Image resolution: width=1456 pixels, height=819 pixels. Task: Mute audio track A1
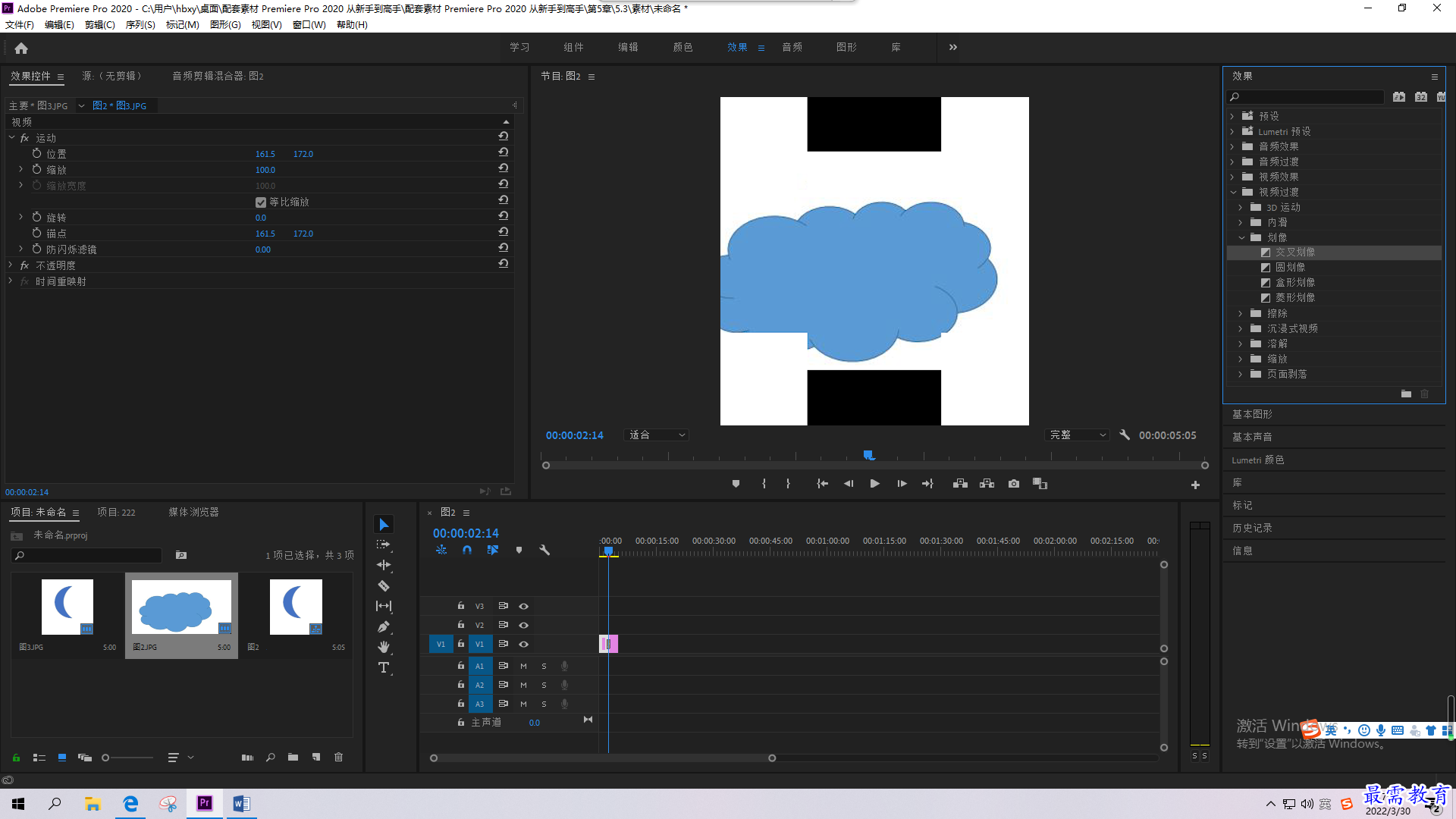pos(523,667)
